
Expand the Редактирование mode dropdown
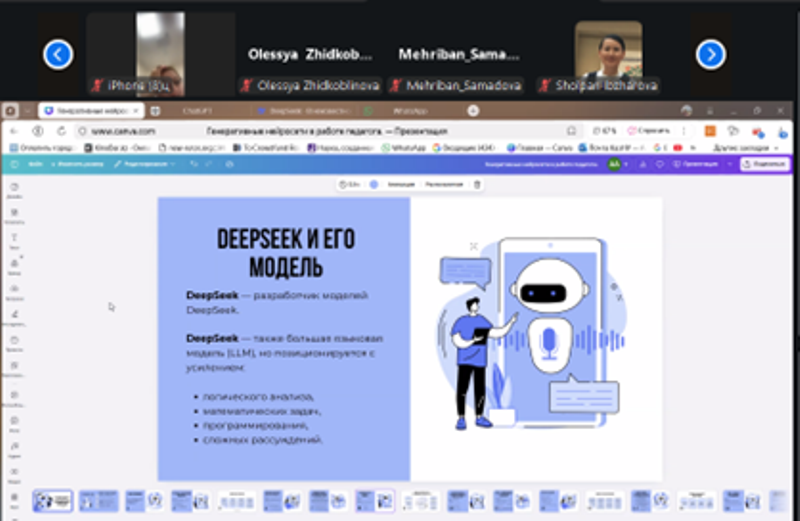(x=145, y=163)
